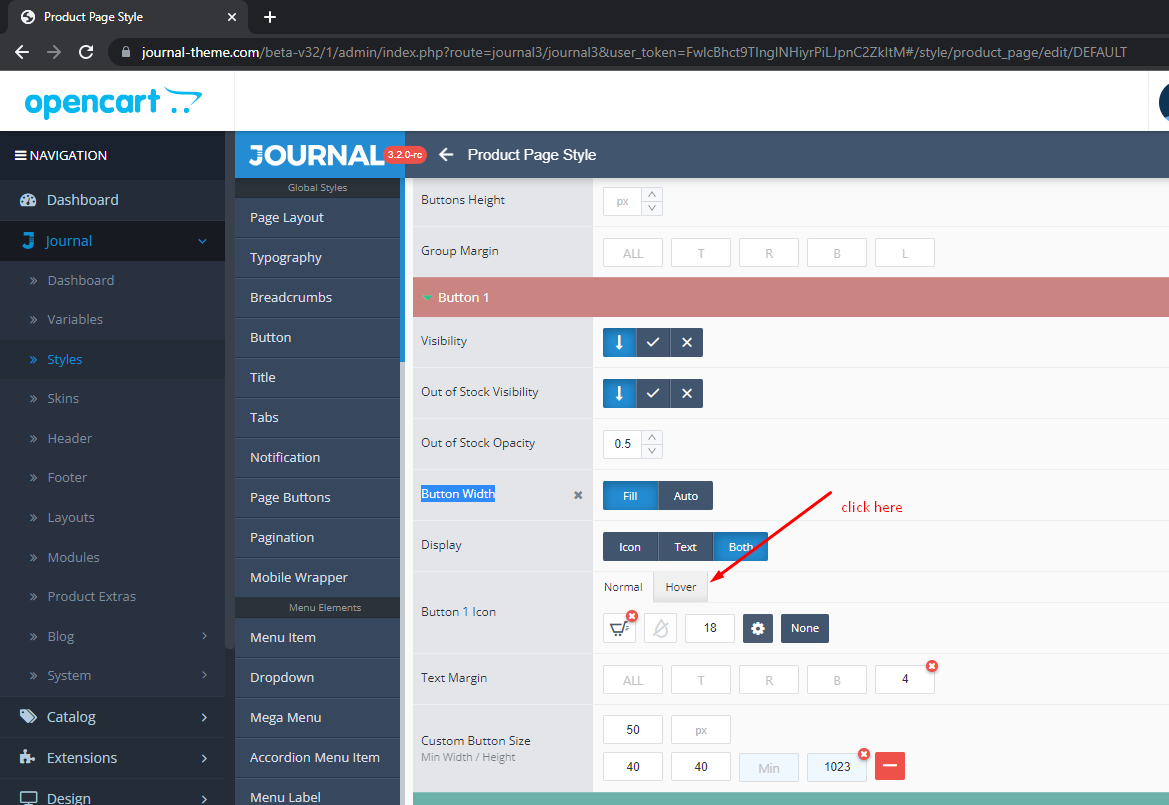Select Button style

coord(318,338)
